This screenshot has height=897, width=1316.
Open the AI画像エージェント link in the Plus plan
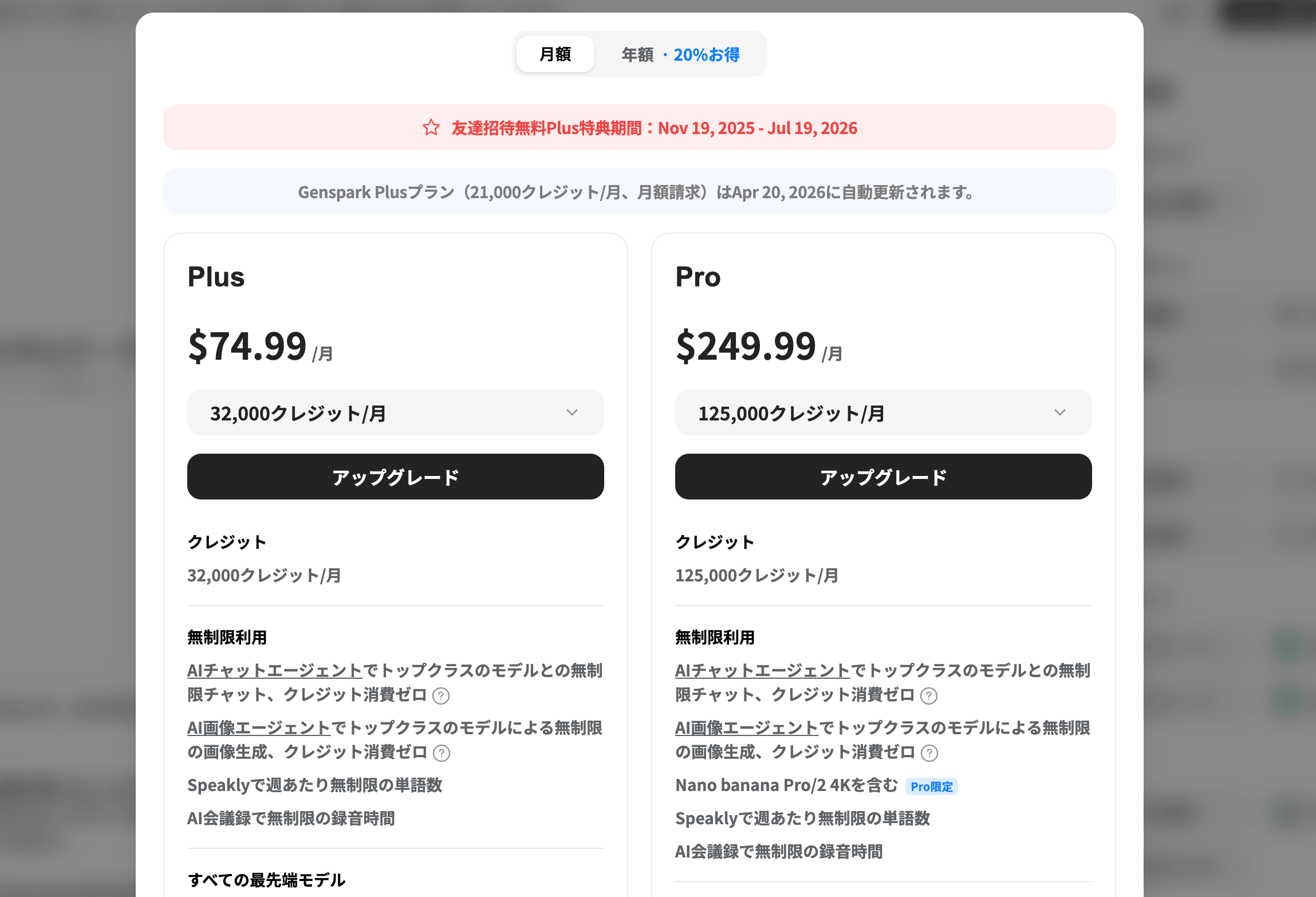pyautogui.click(x=259, y=728)
